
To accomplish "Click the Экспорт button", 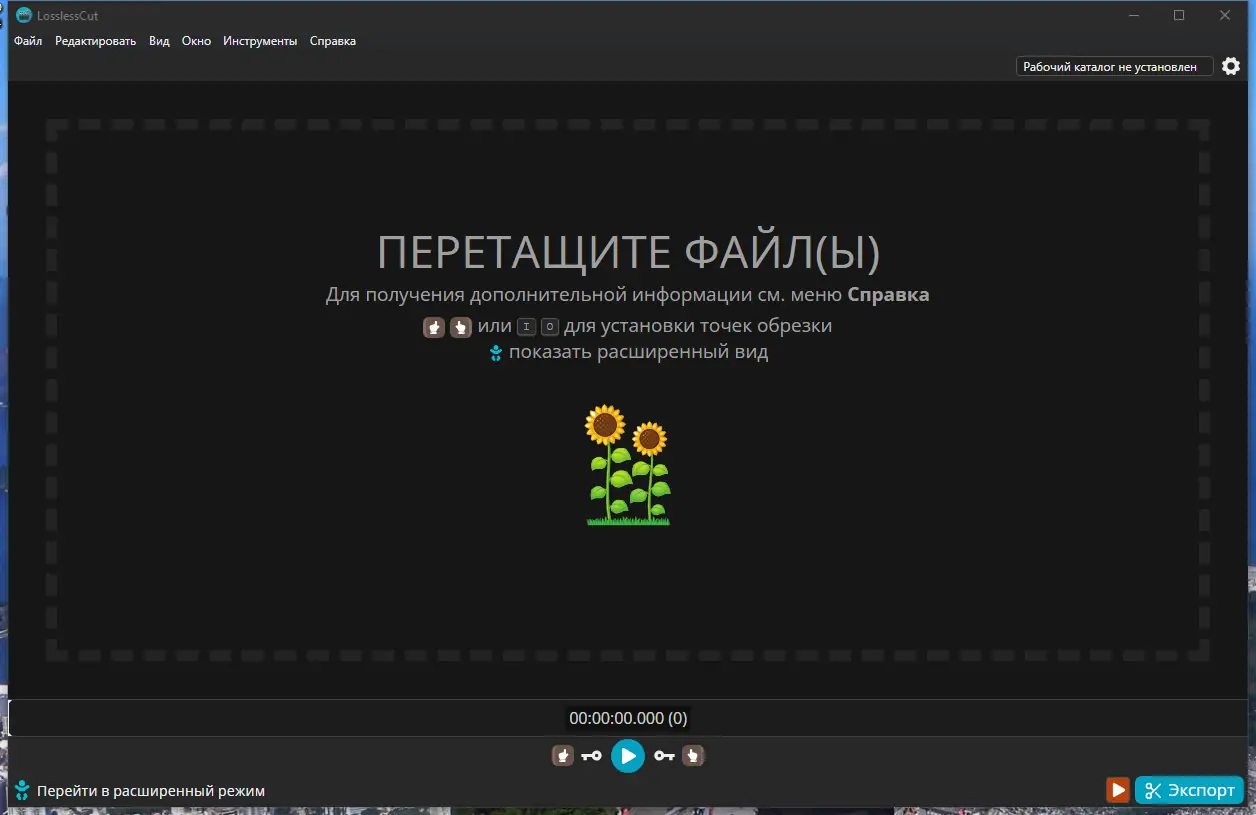I will 1189,789.
